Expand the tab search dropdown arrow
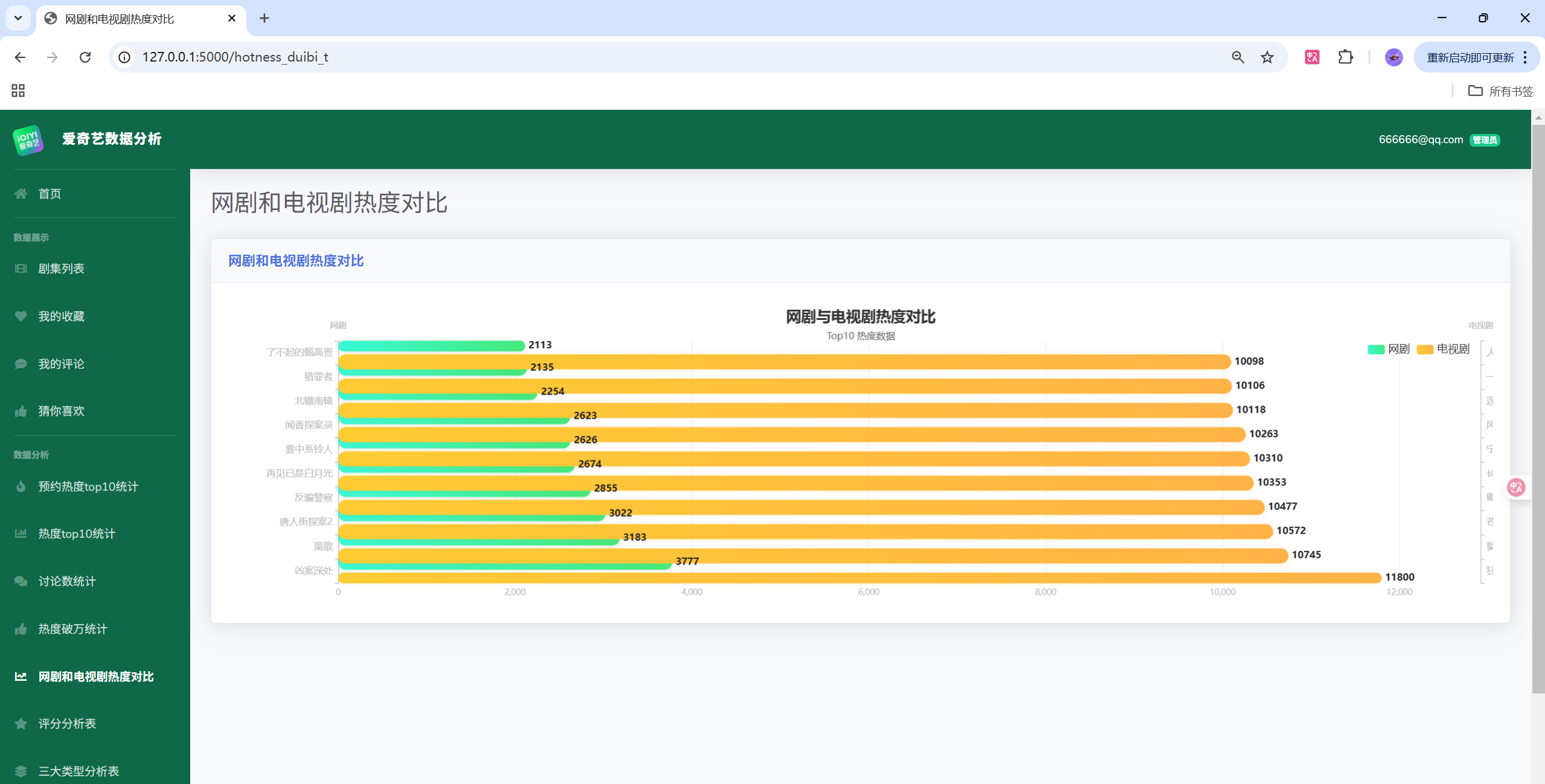 click(18, 18)
